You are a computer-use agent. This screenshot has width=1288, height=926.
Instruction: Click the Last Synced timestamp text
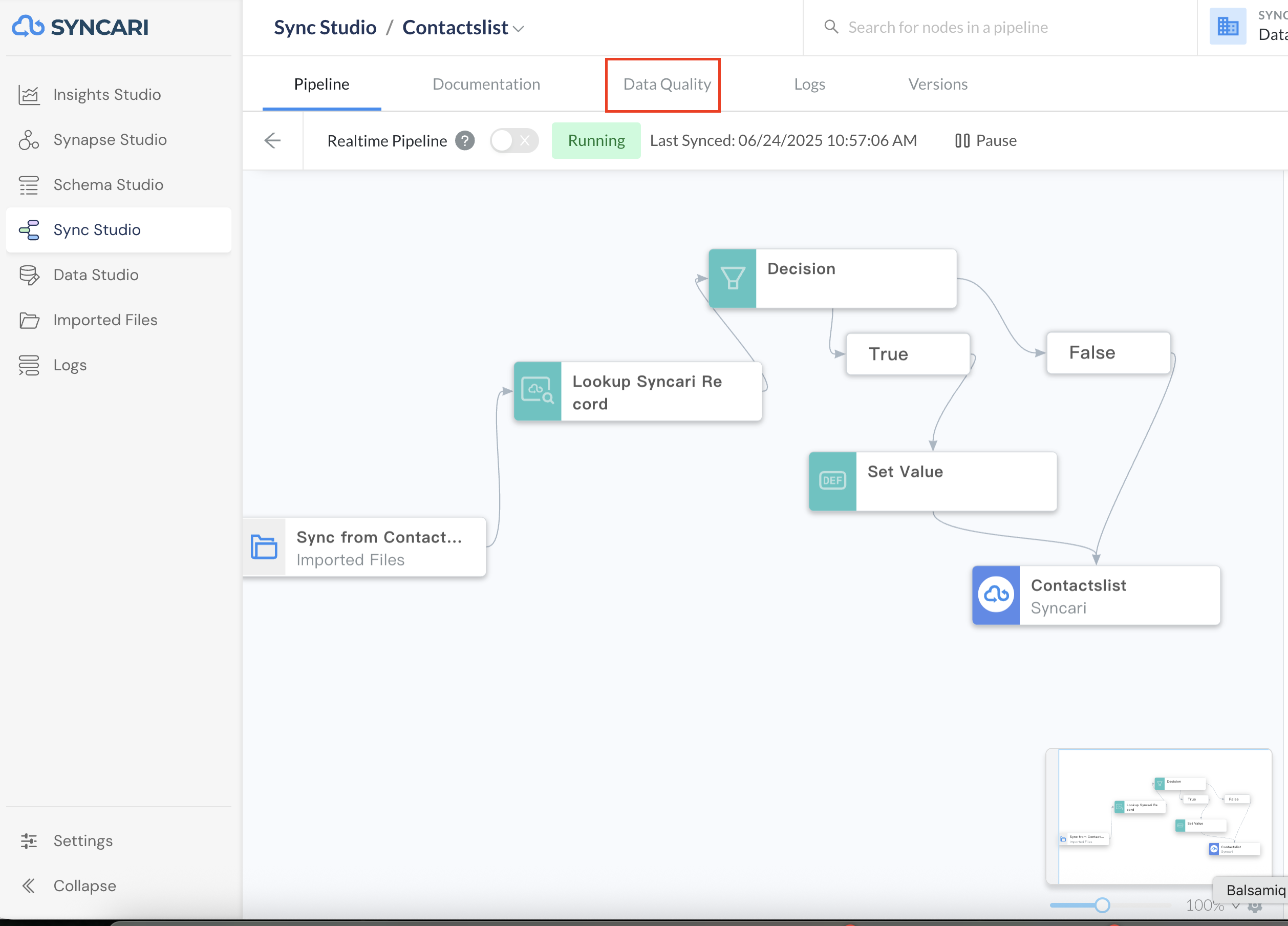click(783, 140)
